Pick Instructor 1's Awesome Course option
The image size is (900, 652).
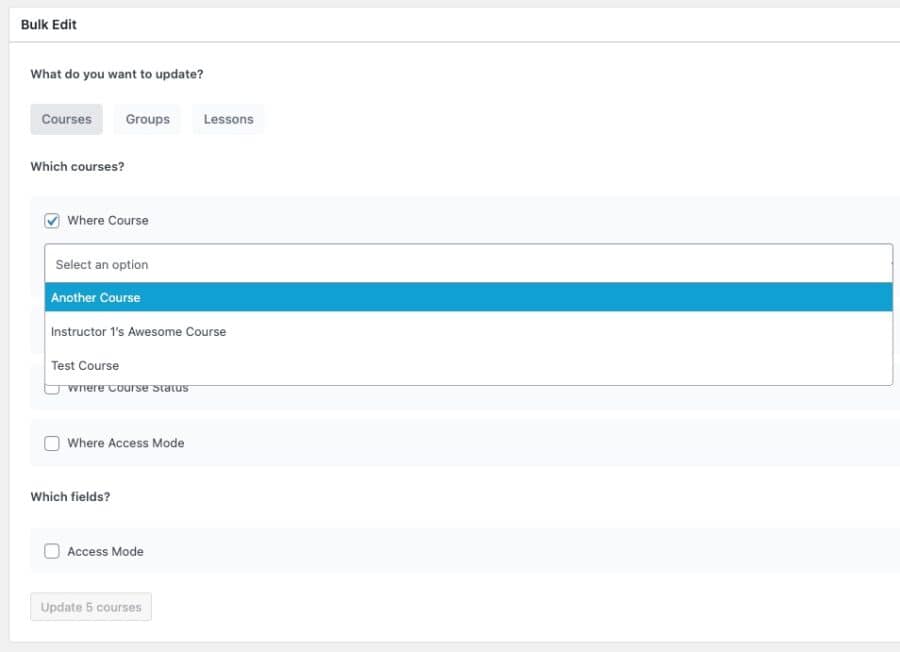(468, 332)
